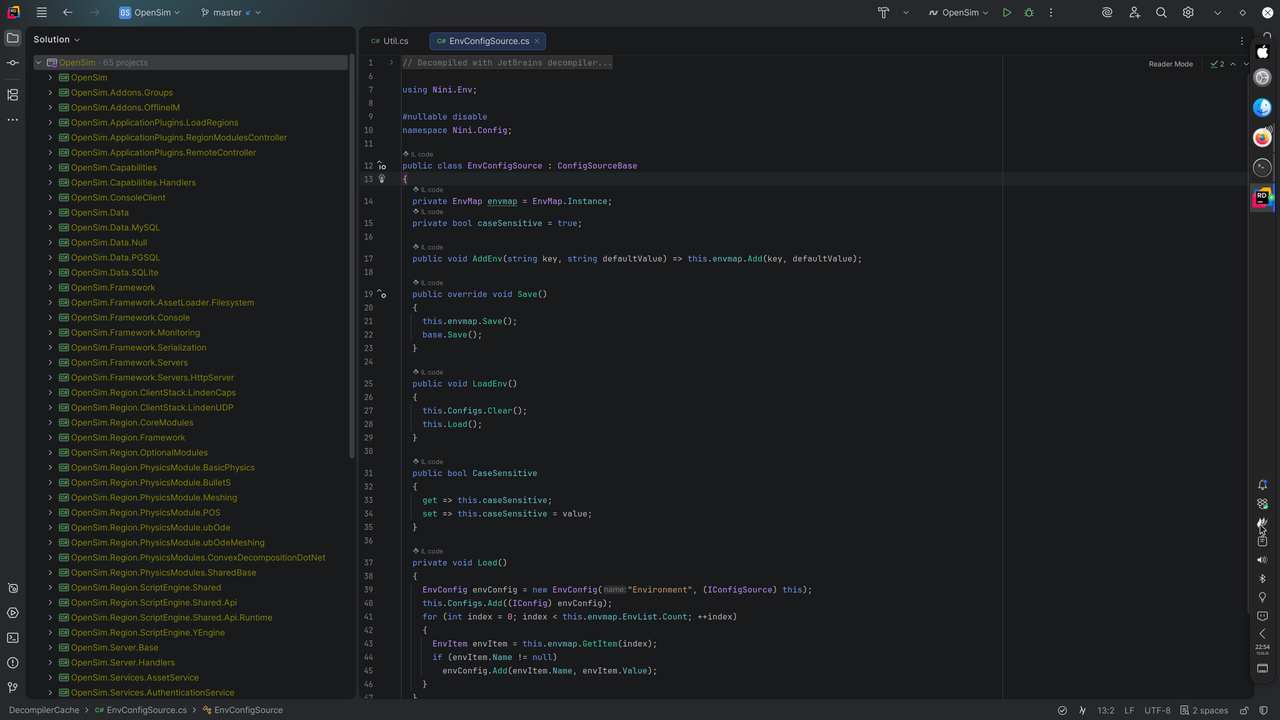This screenshot has width=1280, height=720.
Task: Open the Git tool window icon
Action: 13,688
